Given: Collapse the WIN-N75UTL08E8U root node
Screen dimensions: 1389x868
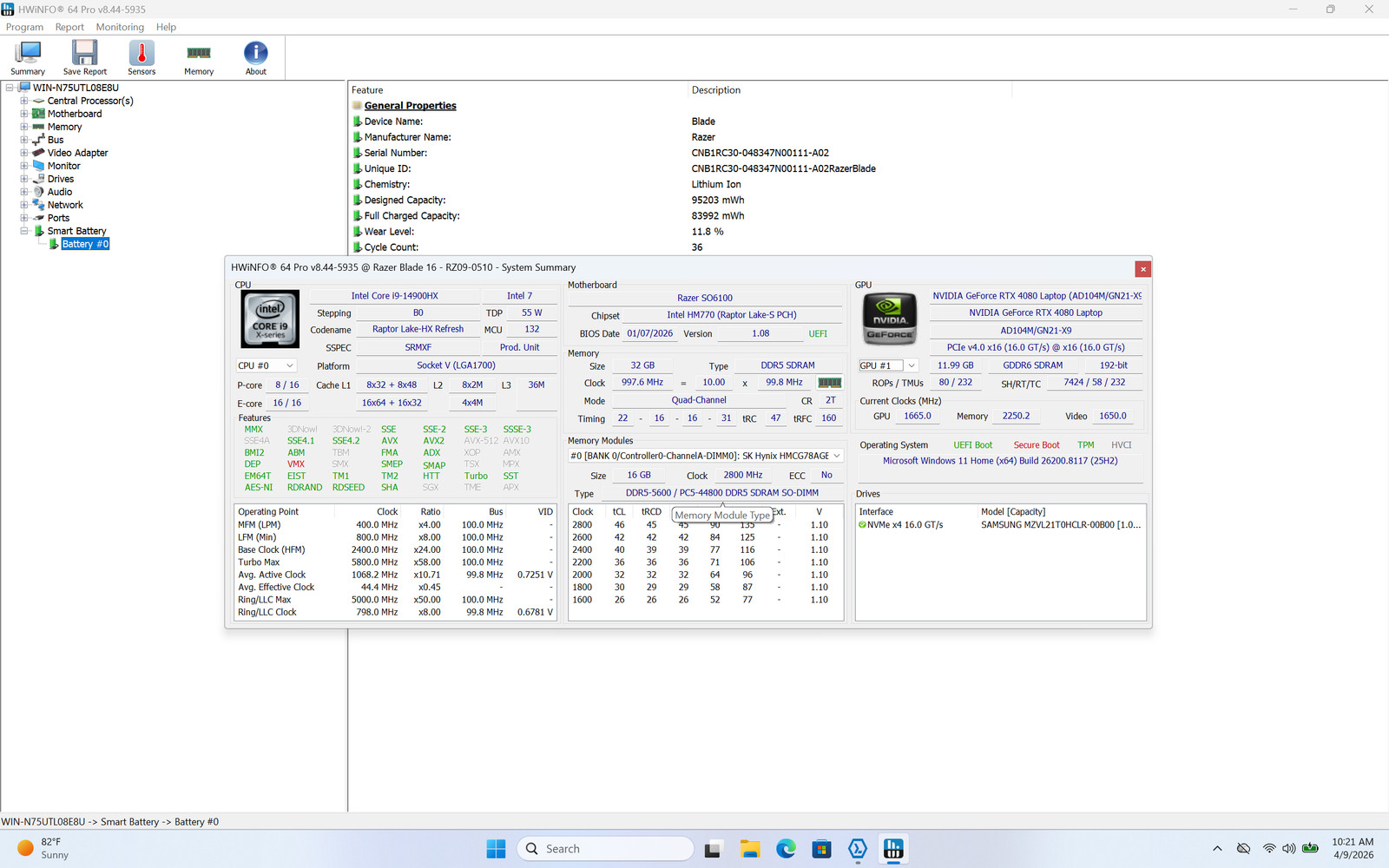Looking at the screenshot, I should [10, 88].
